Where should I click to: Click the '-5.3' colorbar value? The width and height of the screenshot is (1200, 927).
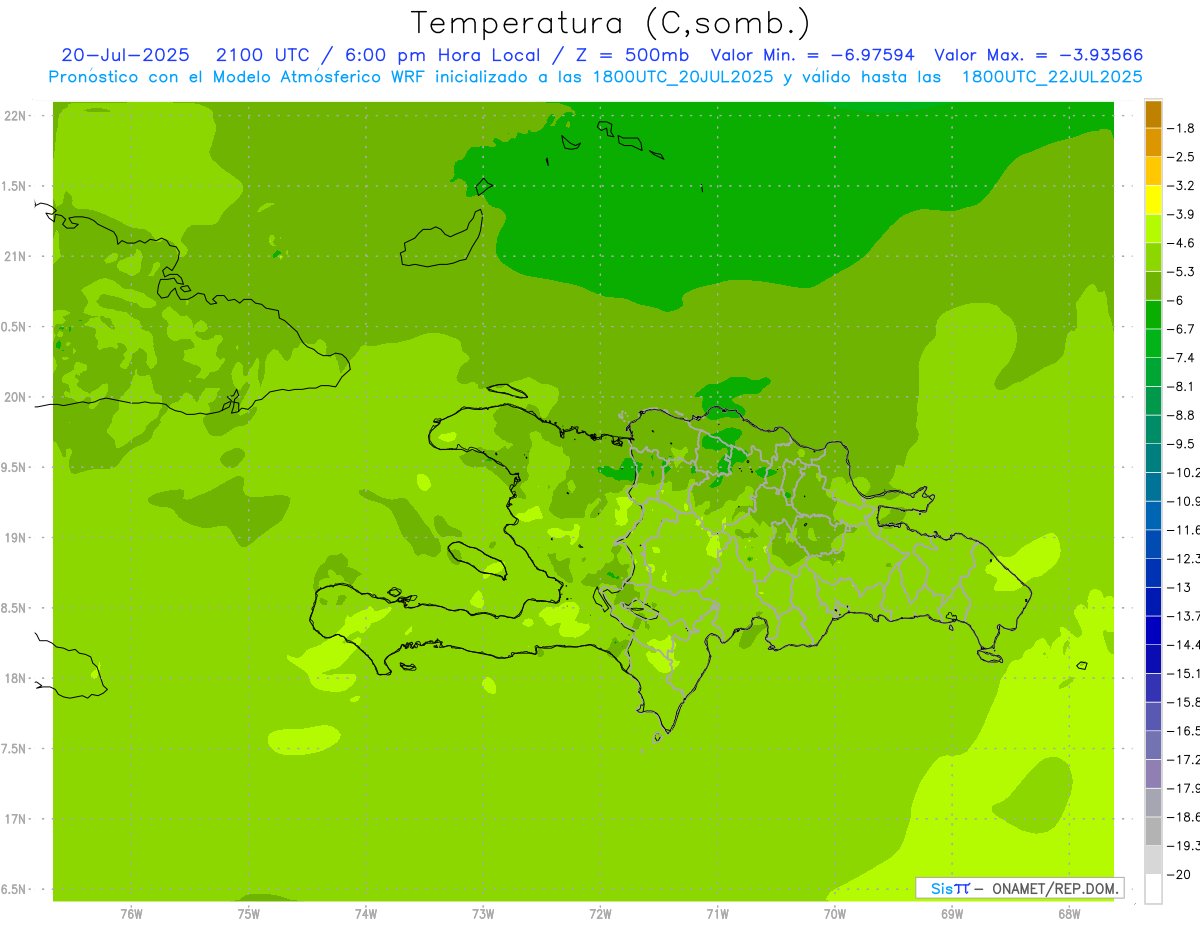(x=1181, y=271)
